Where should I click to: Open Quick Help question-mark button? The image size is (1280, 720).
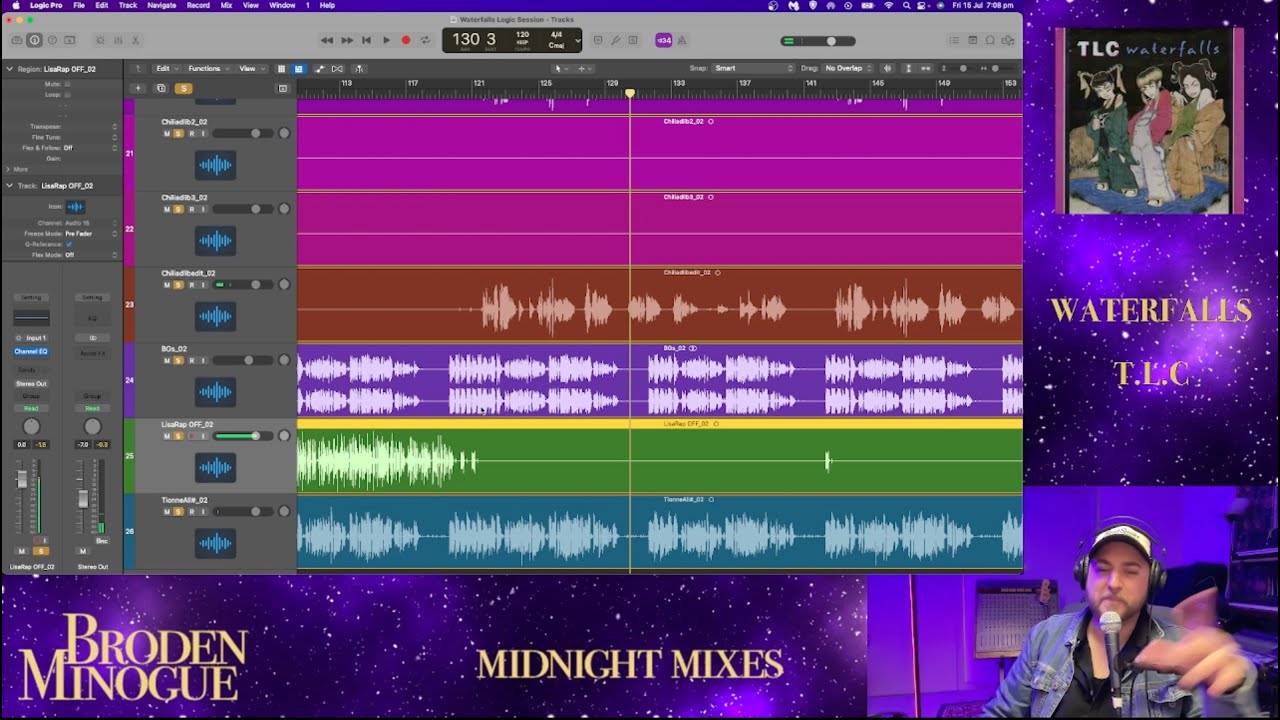[x=52, y=40]
